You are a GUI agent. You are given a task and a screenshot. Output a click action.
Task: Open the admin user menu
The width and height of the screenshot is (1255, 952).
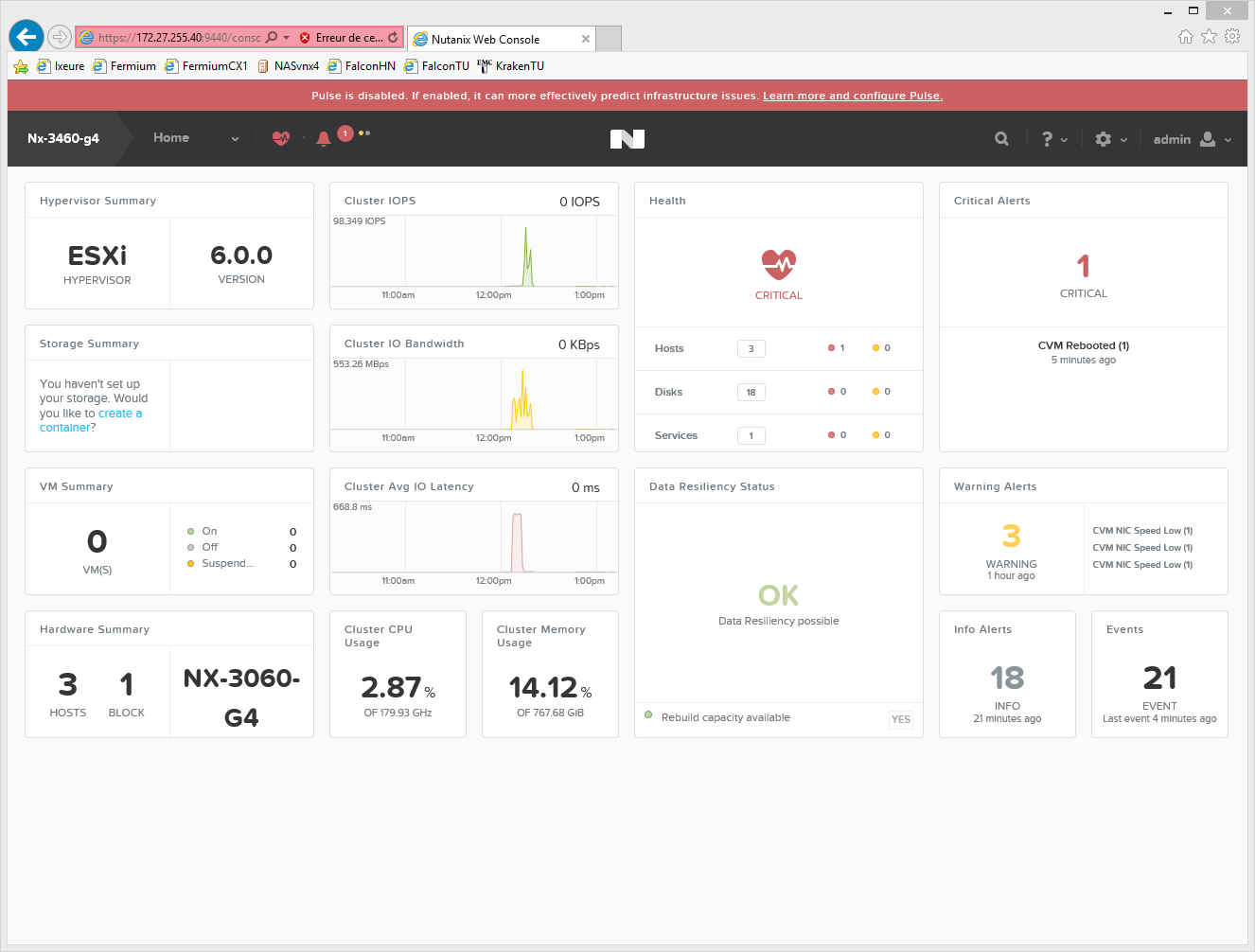coord(1192,139)
